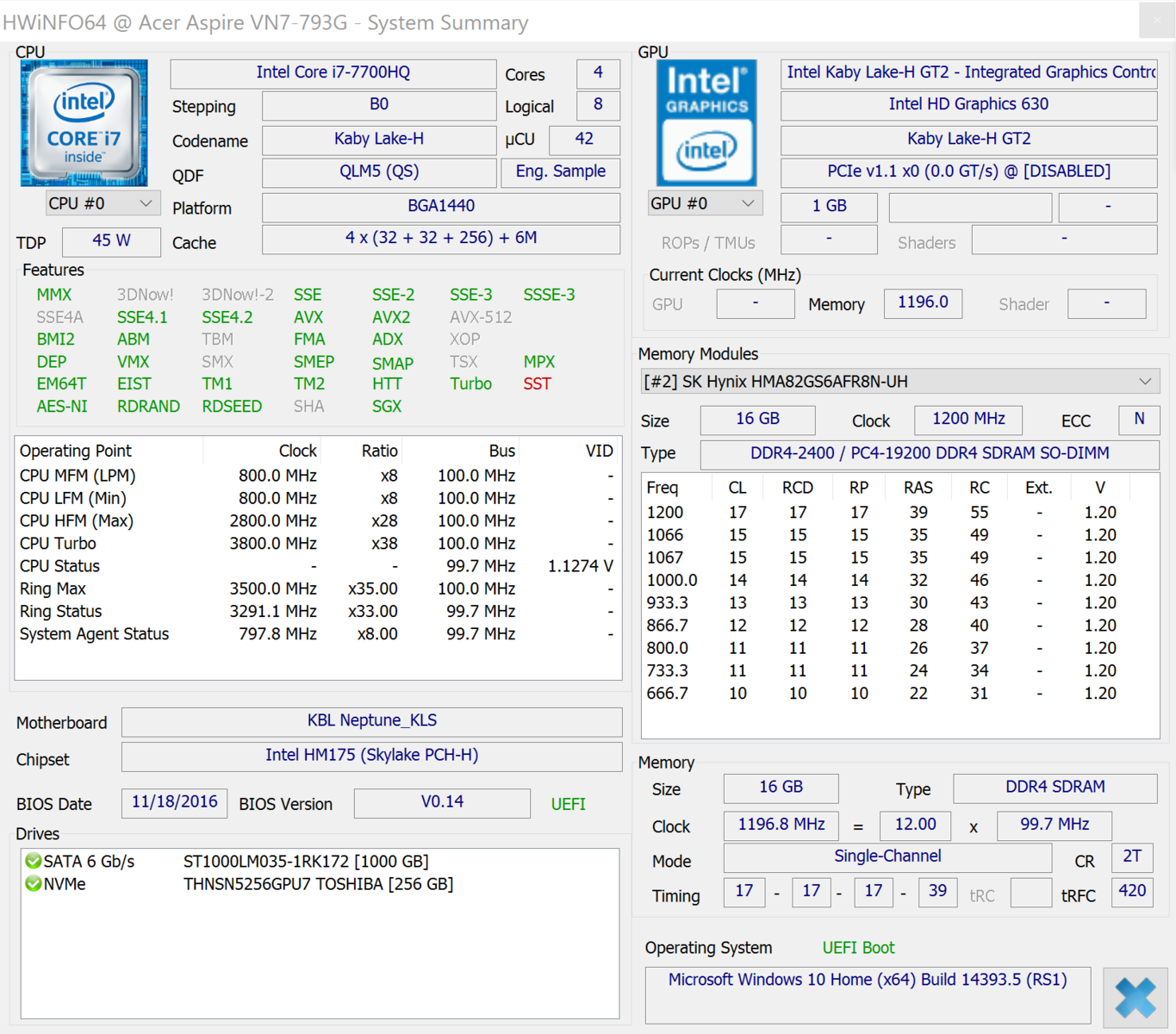
Task: Expand the SK Hynix memory module dropdown
Action: click(900, 382)
